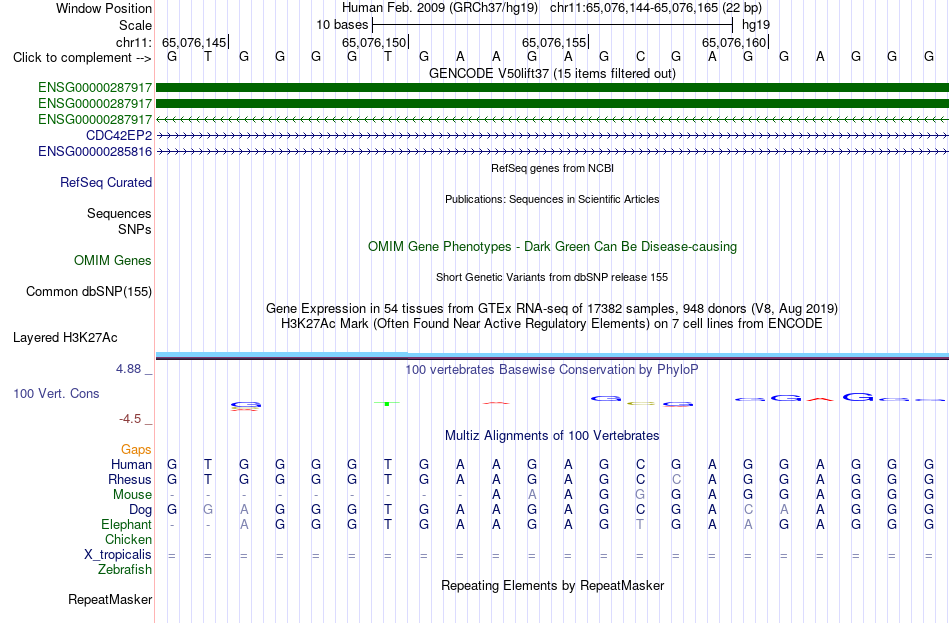Open the Common dbSNP(155) track label
The height and width of the screenshot is (623, 950).
pos(89,292)
